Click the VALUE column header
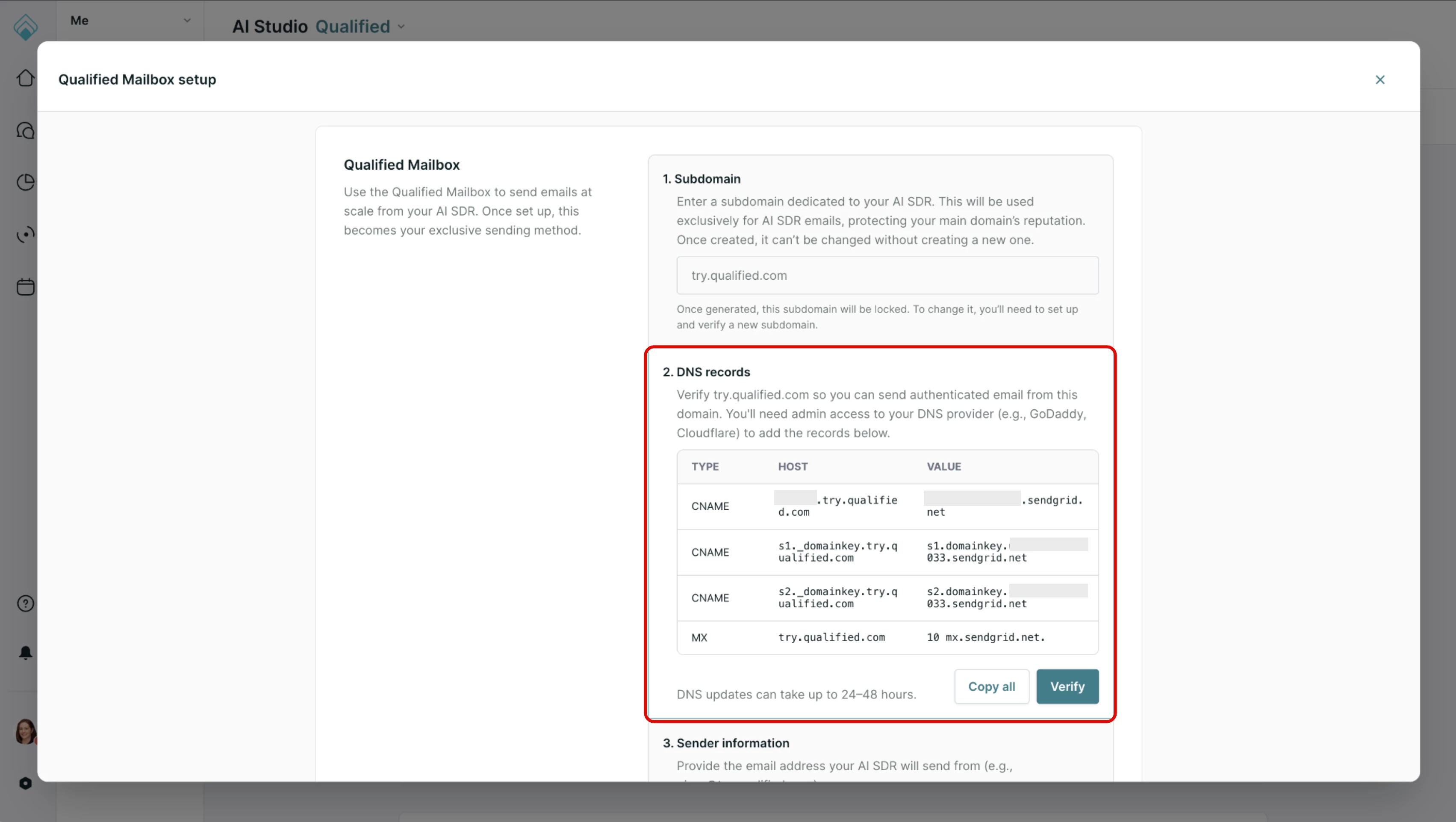 pyautogui.click(x=943, y=467)
